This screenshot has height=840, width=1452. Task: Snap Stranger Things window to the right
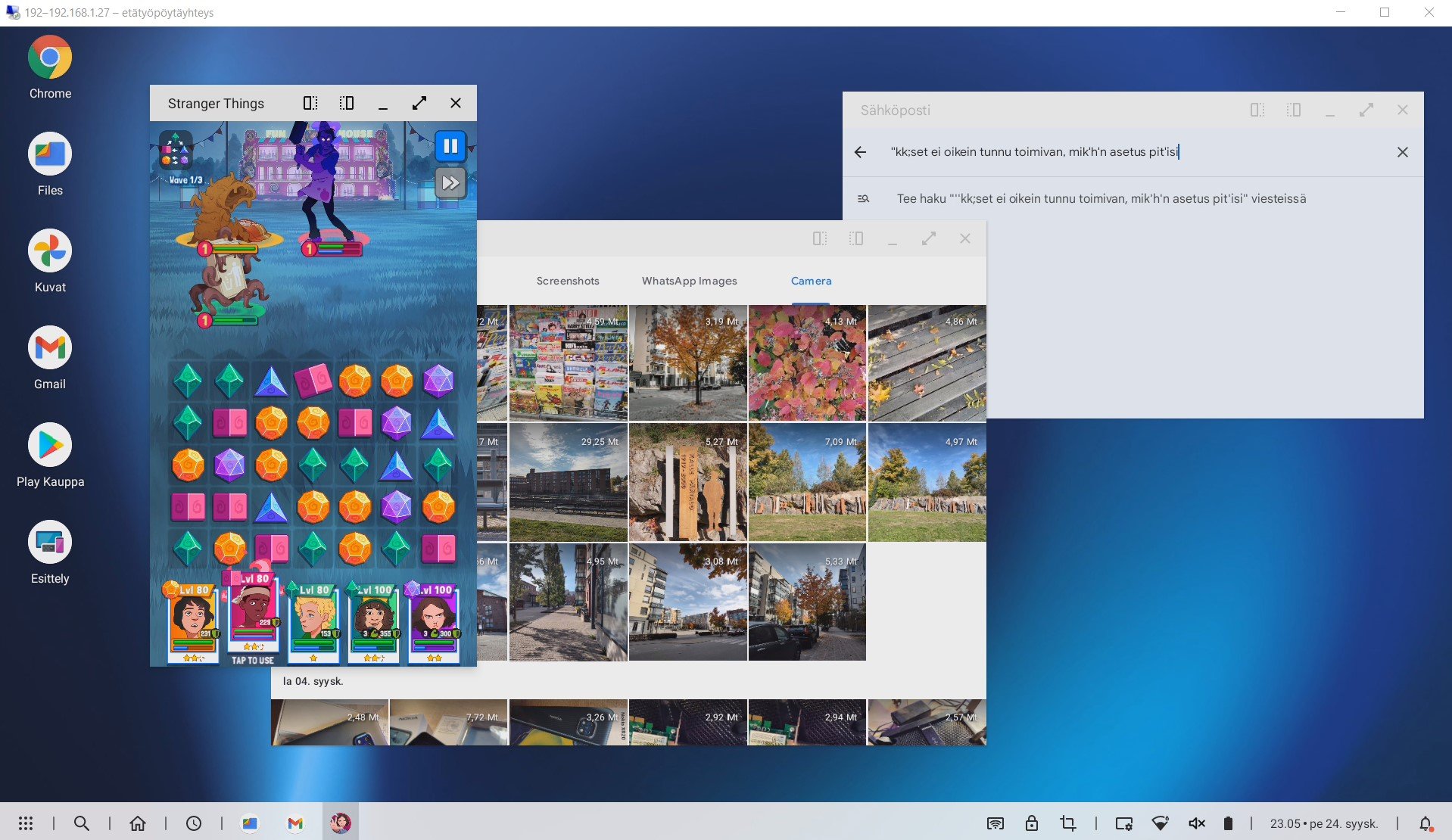tap(347, 103)
